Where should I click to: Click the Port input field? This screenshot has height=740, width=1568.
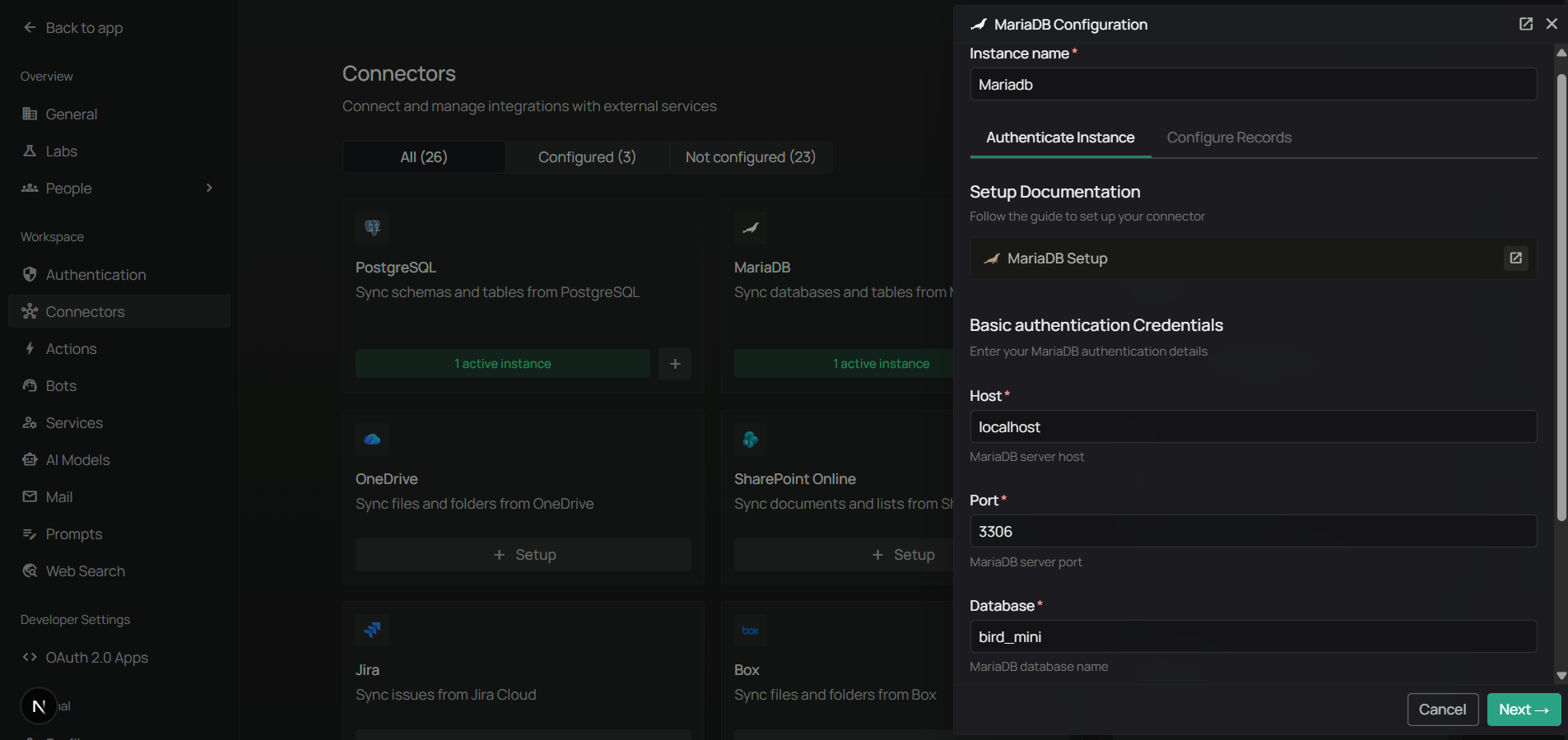point(1253,531)
